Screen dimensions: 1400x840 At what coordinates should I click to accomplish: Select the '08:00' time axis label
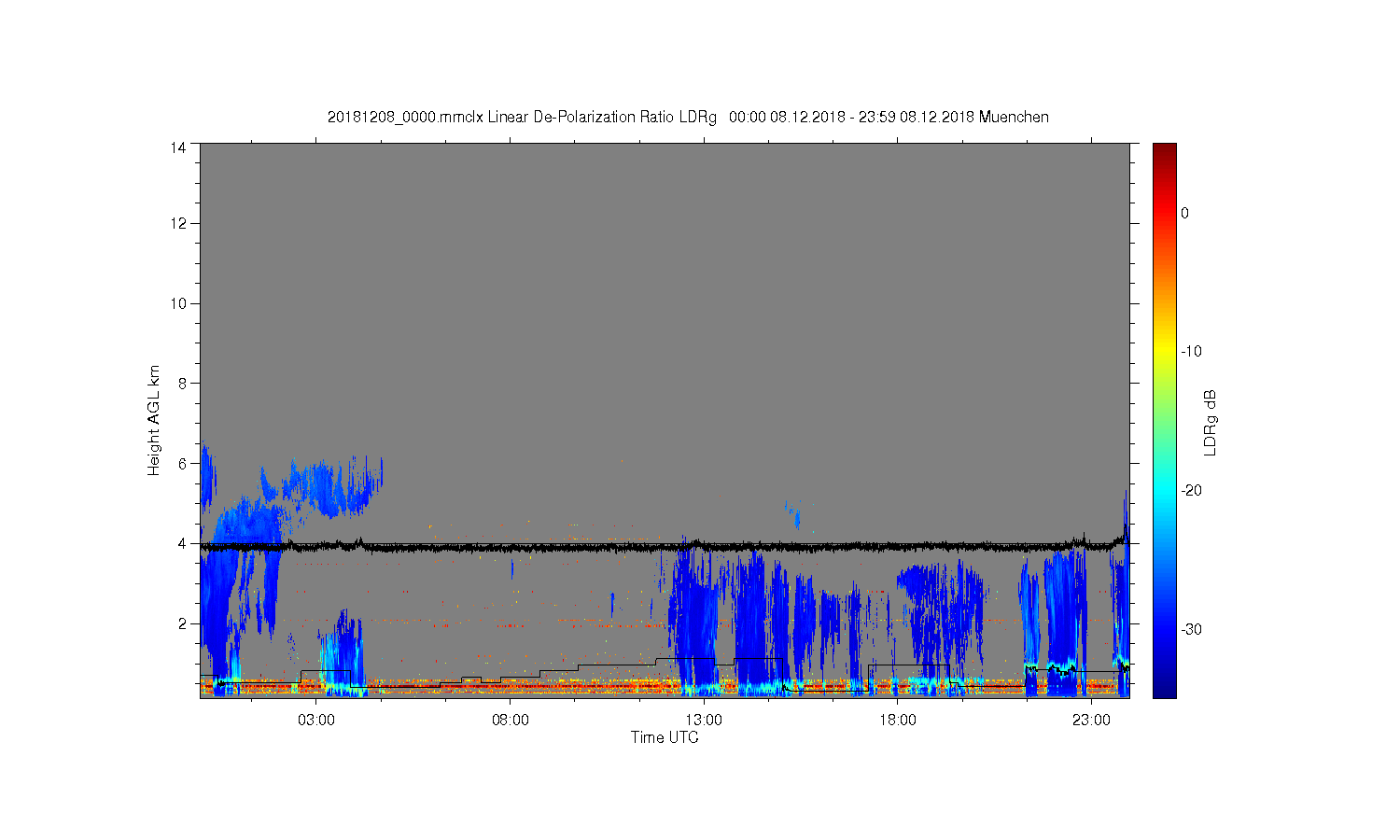click(x=510, y=721)
